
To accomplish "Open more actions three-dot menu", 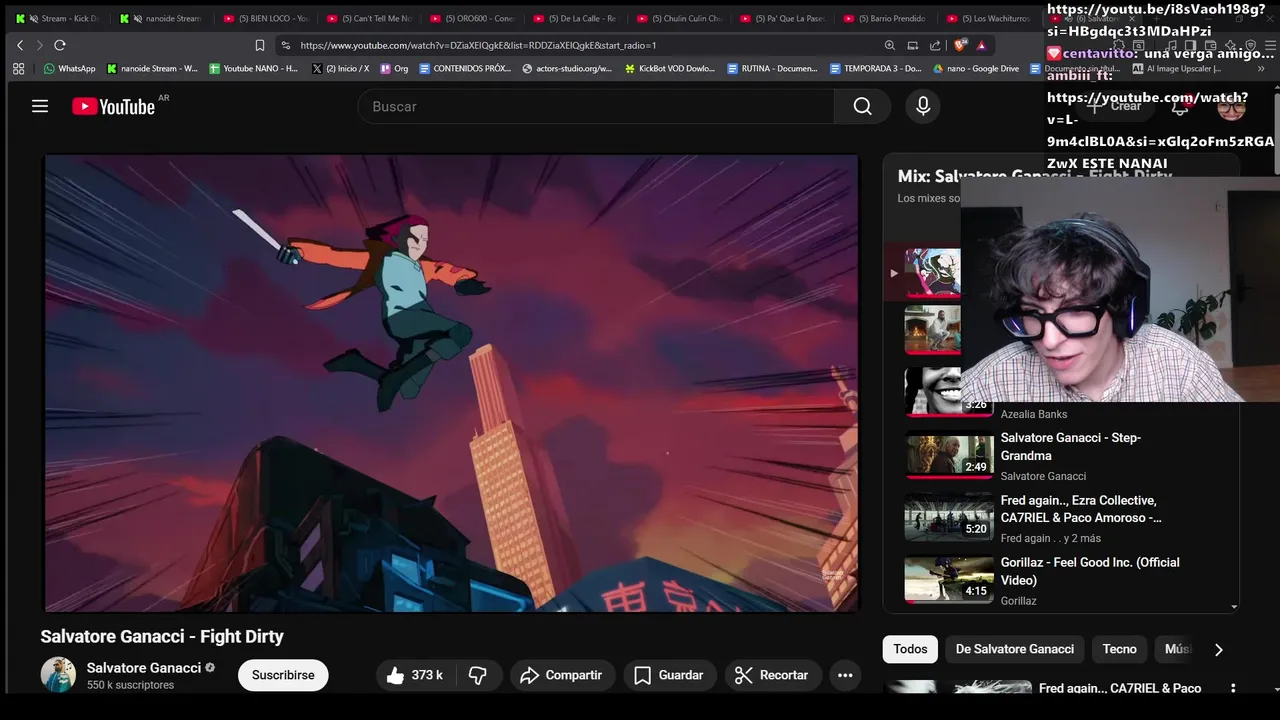I will 845,675.
